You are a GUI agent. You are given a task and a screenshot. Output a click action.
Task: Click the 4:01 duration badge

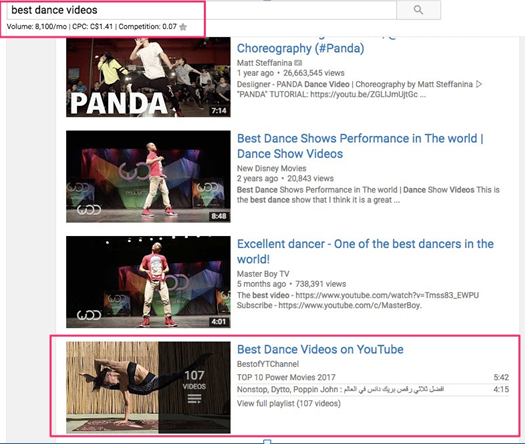pyautogui.click(x=219, y=322)
